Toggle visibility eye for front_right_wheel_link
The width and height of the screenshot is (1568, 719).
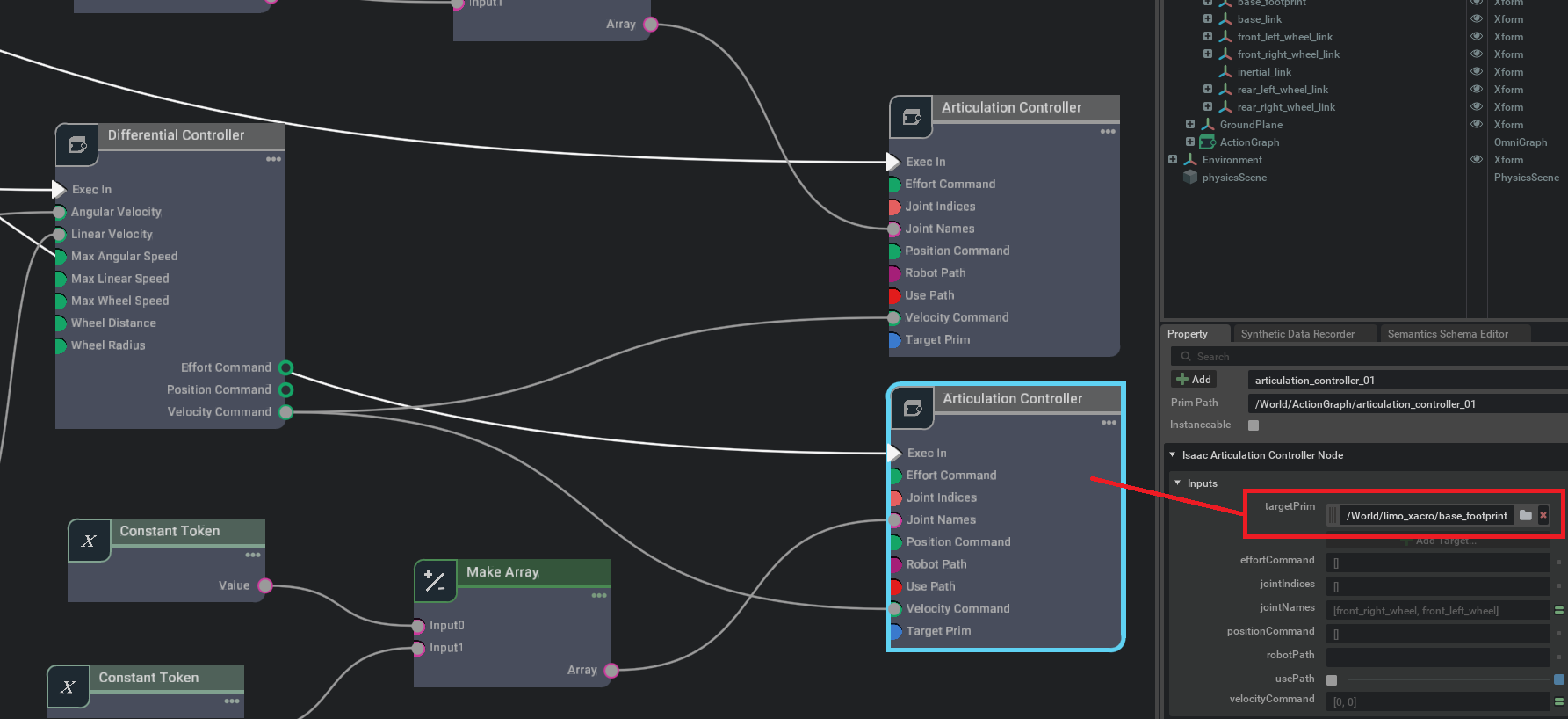point(1477,54)
